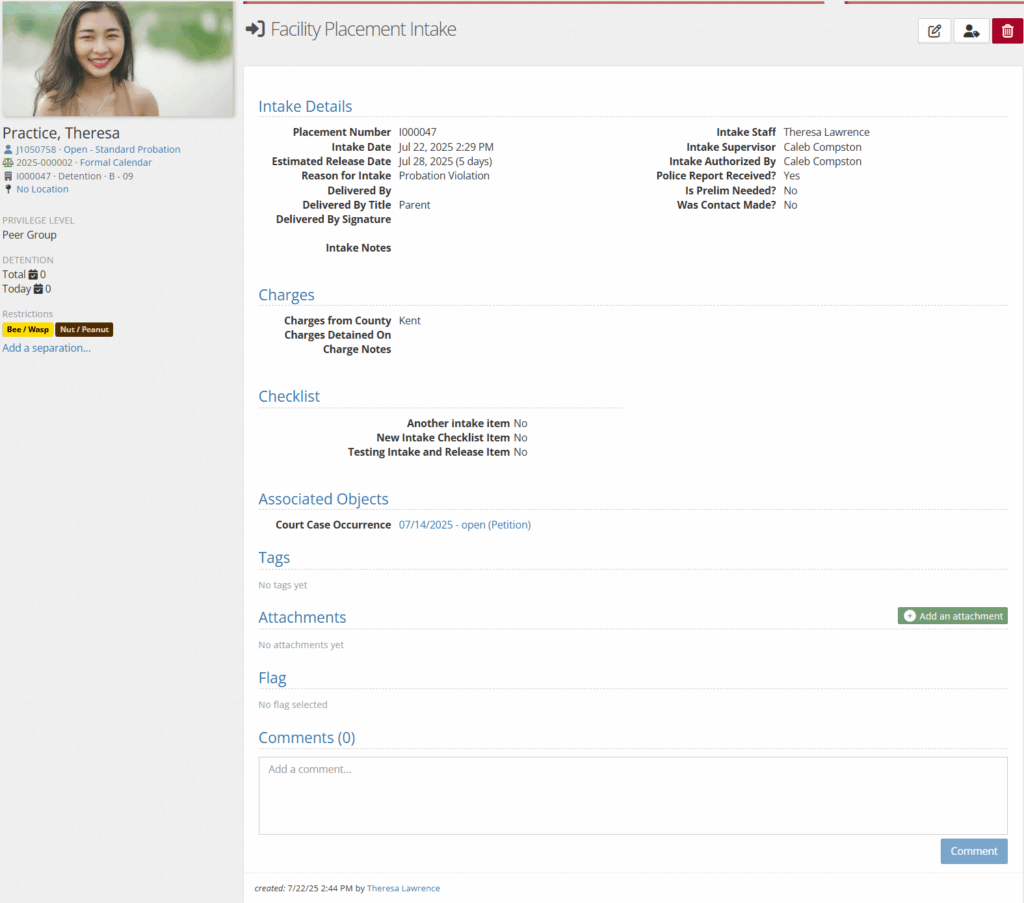This screenshot has height=903, width=1024.
Task: Click the Nut / Peanut restriction badge
Action: pos(84,330)
